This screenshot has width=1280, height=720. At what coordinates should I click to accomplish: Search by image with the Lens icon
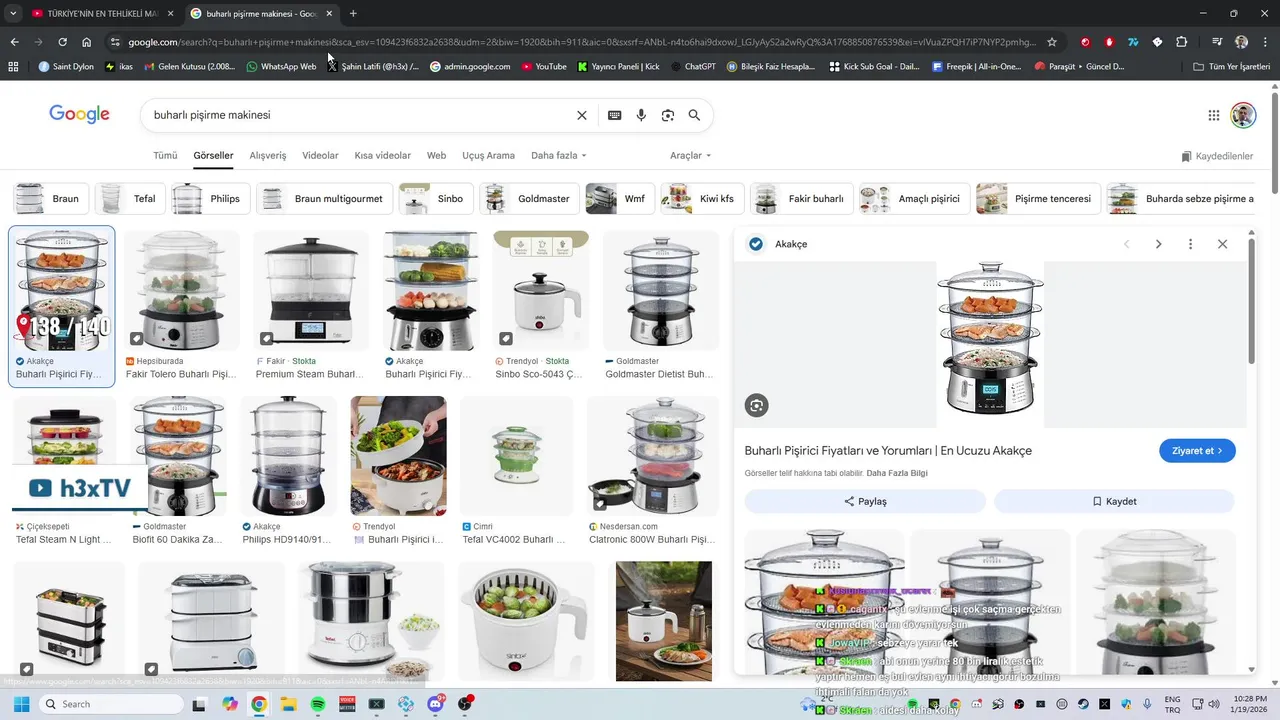[x=668, y=115]
